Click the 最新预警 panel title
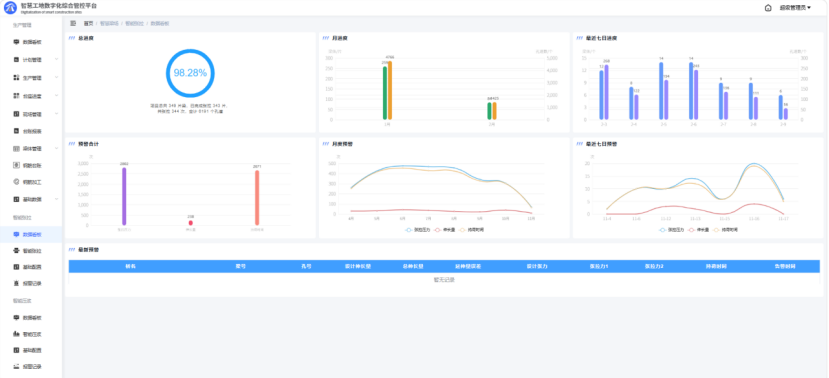The width and height of the screenshot is (829, 378). (x=89, y=250)
